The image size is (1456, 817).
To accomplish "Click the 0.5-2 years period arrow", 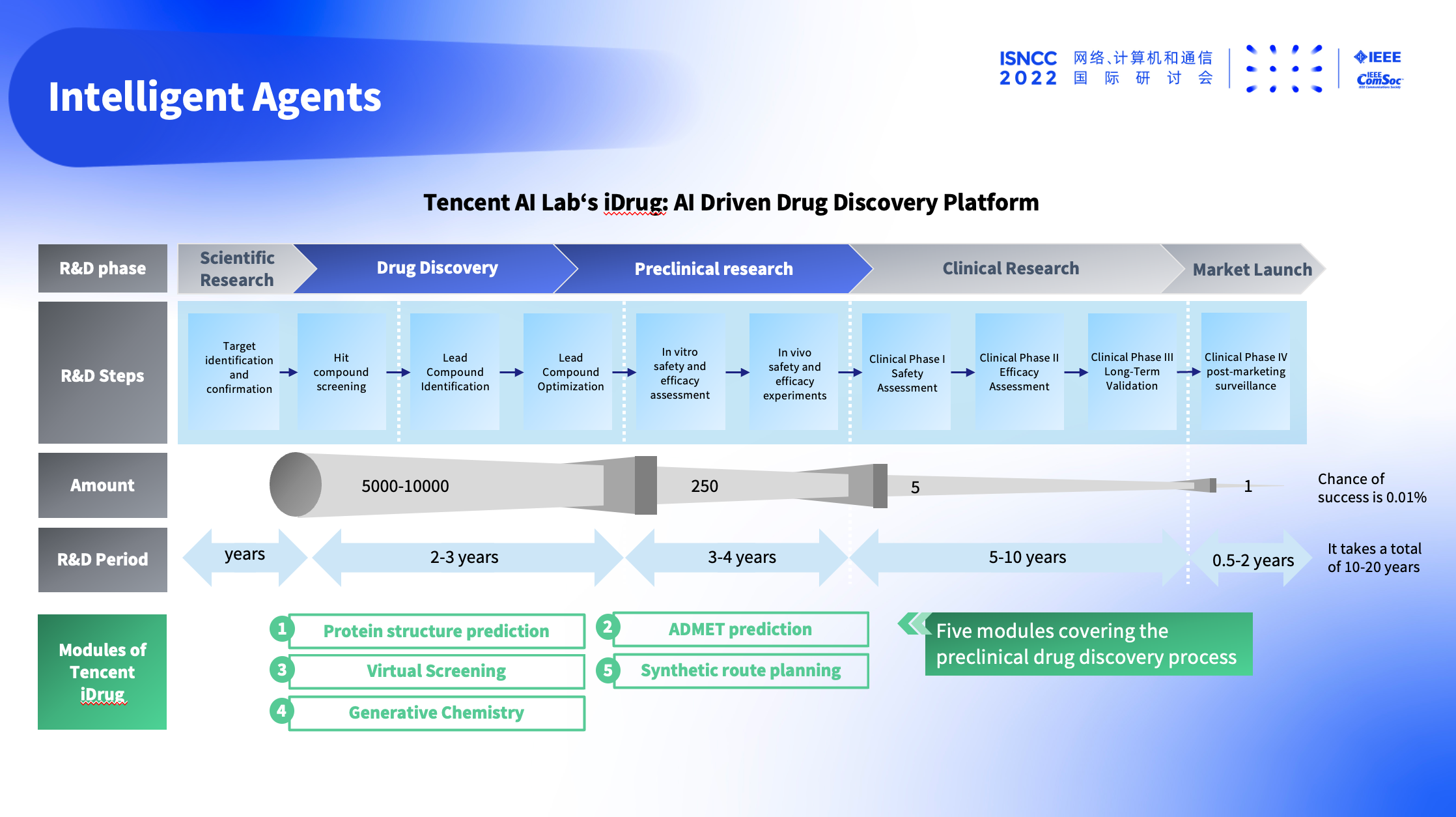I will click(x=1251, y=559).
